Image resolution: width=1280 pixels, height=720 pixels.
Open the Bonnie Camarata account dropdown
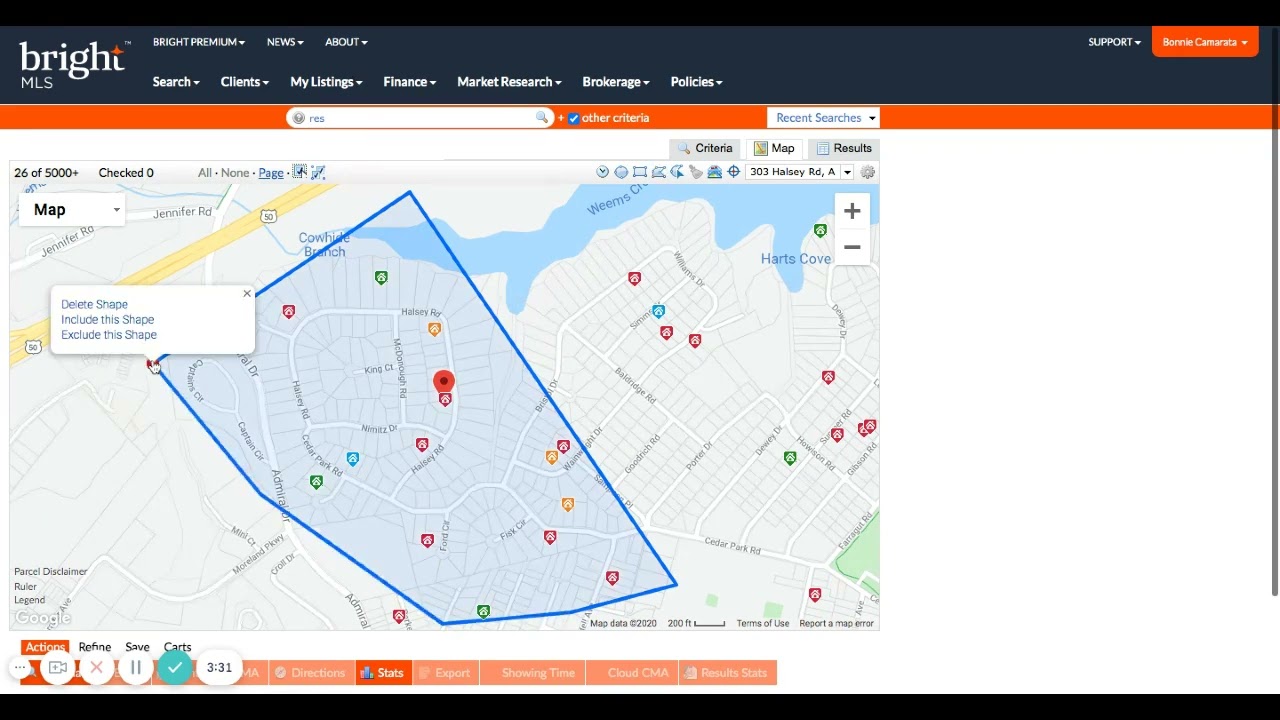pyautogui.click(x=1205, y=42)
